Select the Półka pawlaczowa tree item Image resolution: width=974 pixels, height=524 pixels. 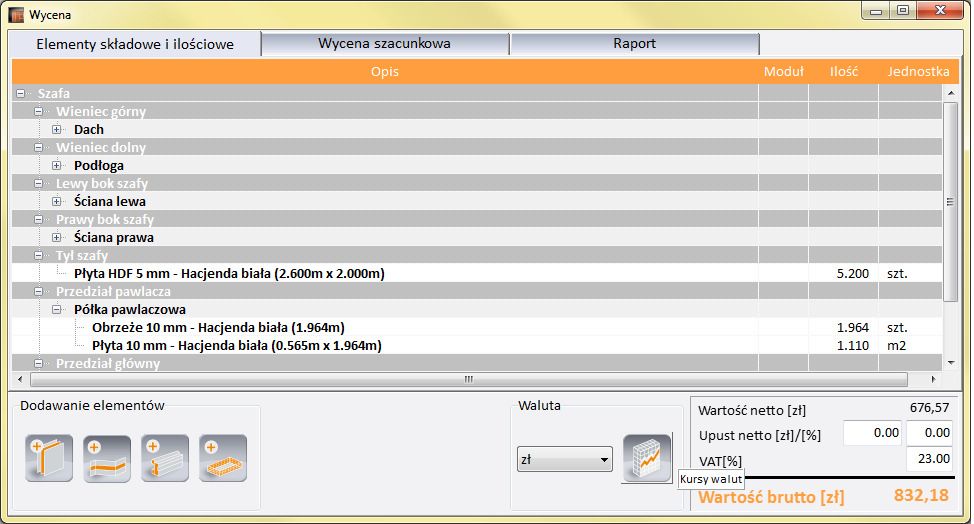(x=130, y=309)
